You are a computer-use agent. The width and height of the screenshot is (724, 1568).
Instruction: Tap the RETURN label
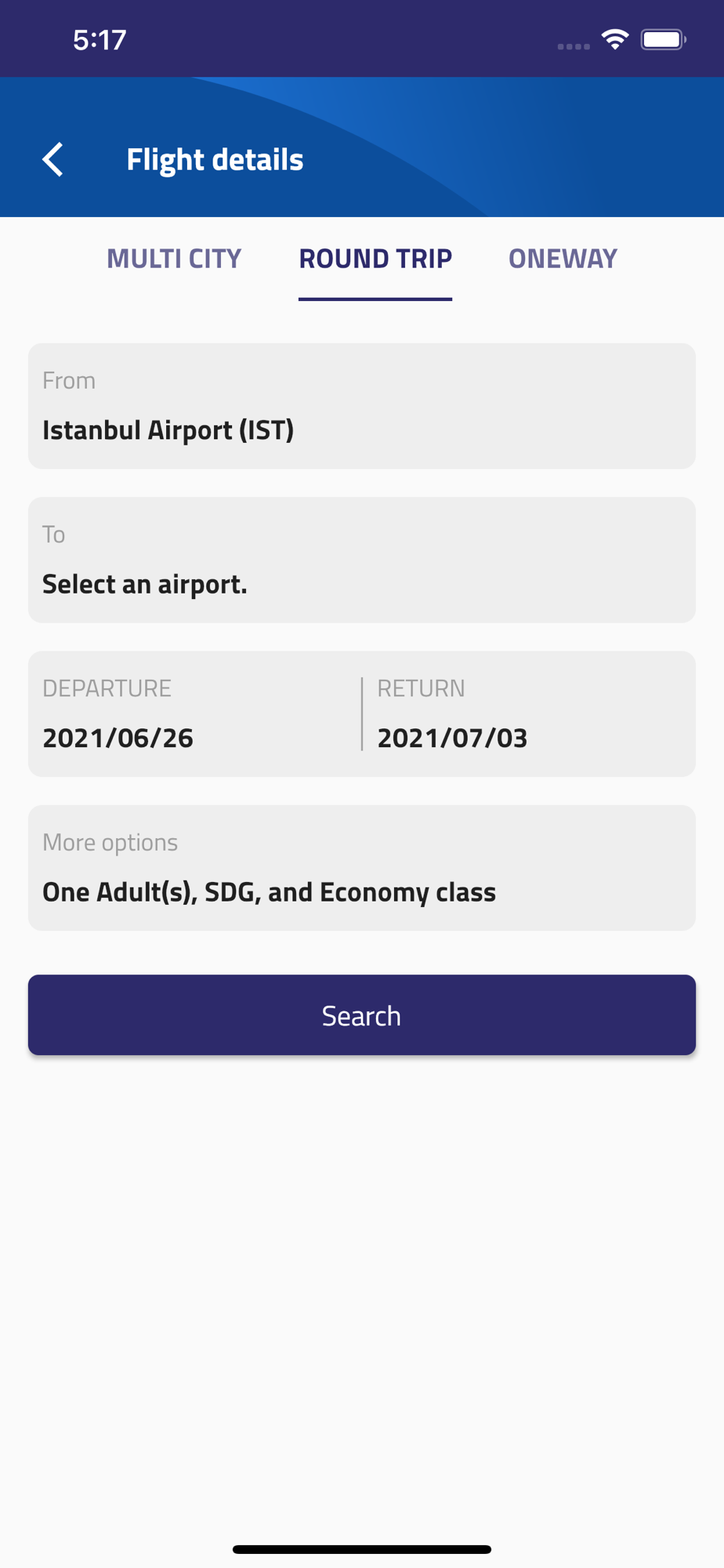(x=421, y=688)
